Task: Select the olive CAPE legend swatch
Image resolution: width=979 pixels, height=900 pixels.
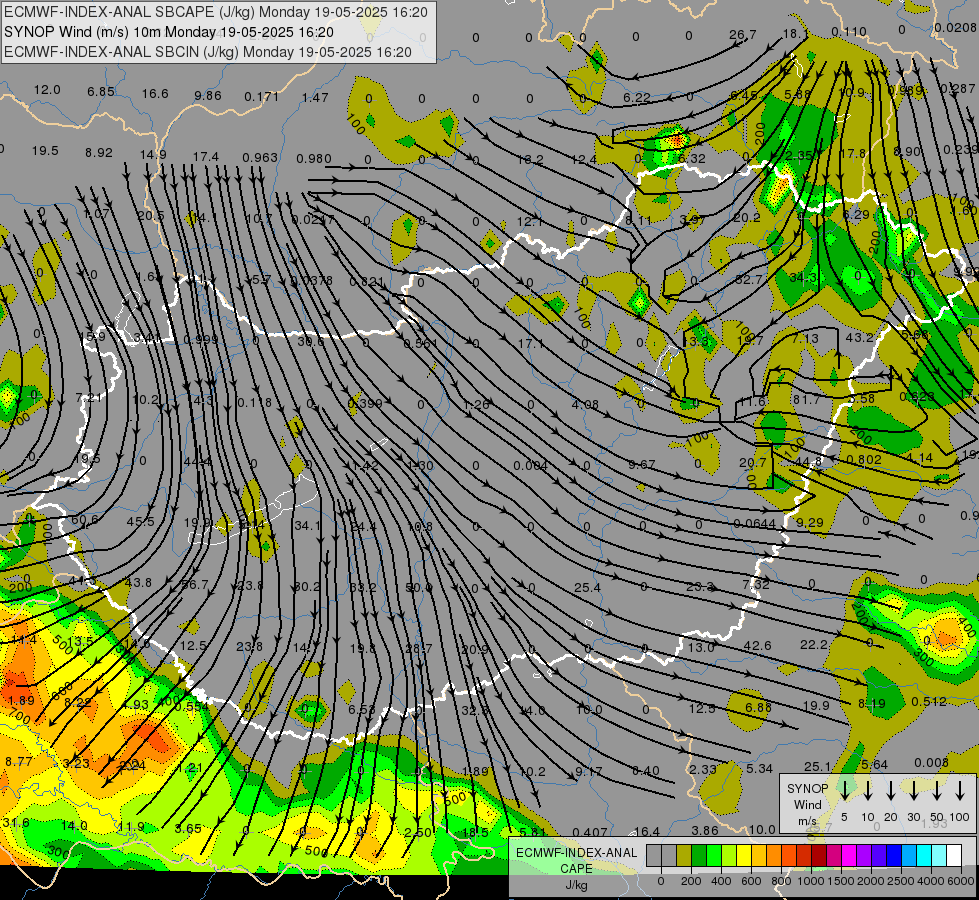Action: pyautogui.click(x=684, y=855)
